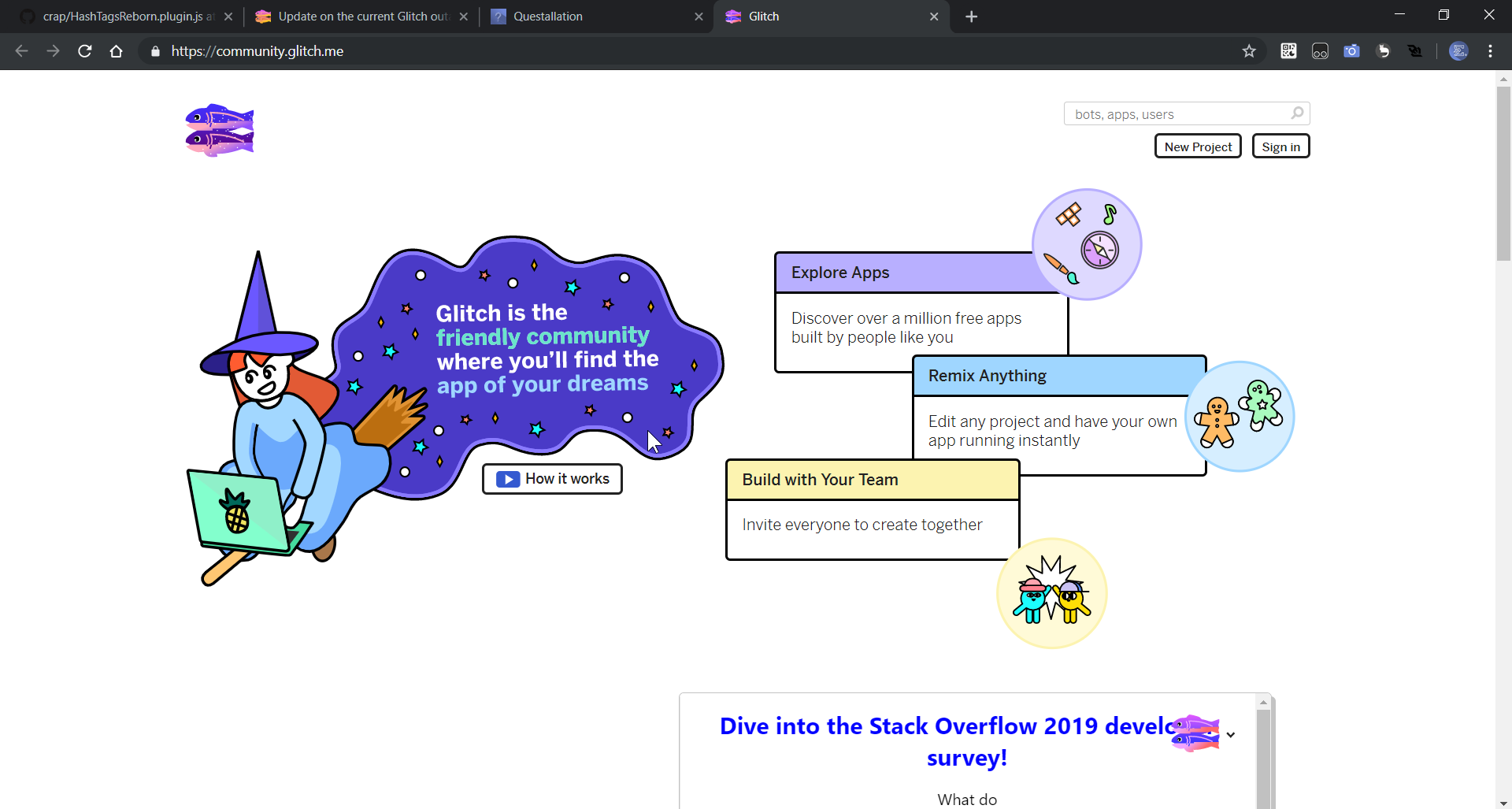The width and height of the screenshot is (1512, 809).
Task: Close the Glitch tab
Action: 934,17
